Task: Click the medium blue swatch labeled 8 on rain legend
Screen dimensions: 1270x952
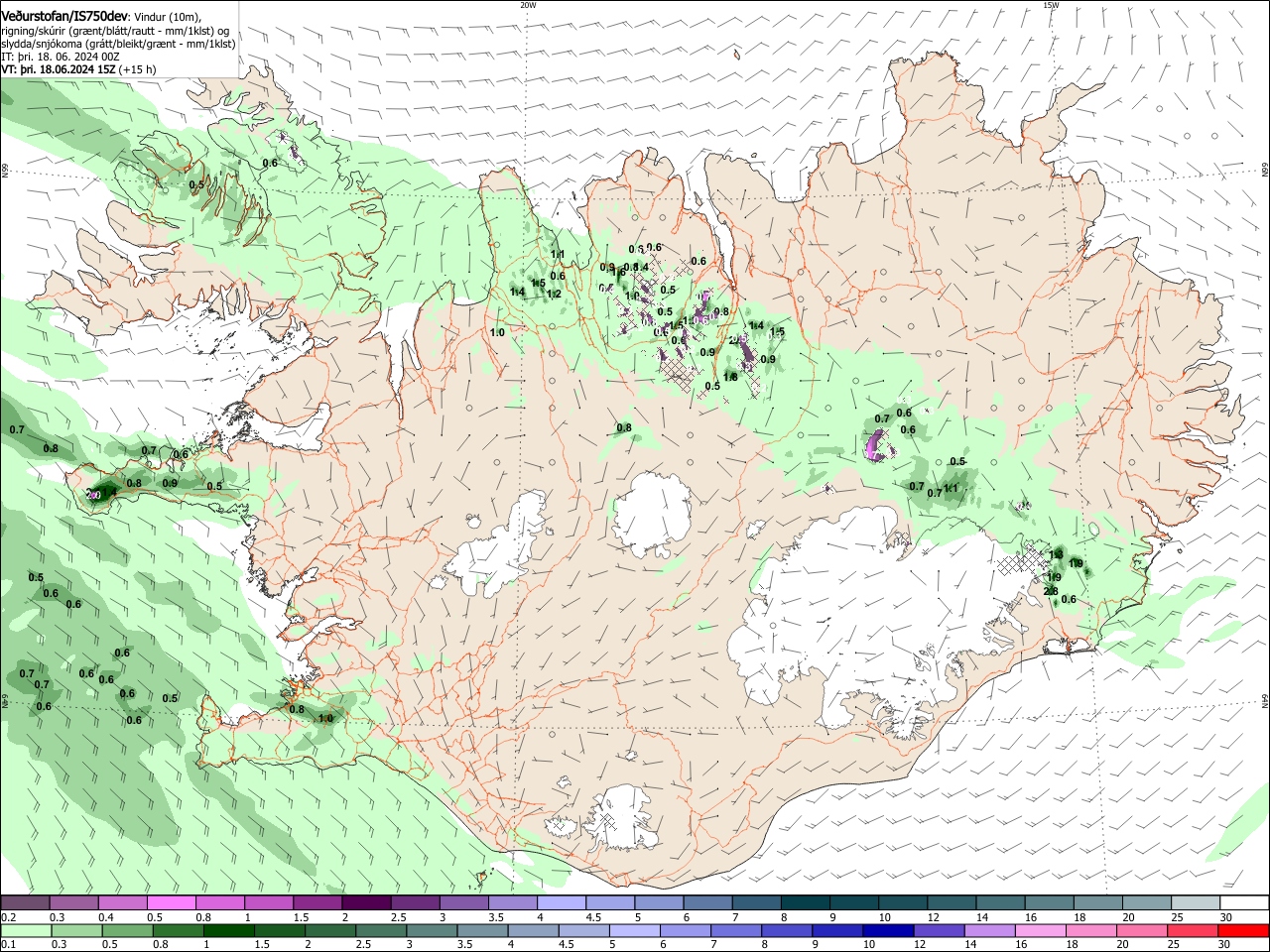Action: tap(786, 930)
